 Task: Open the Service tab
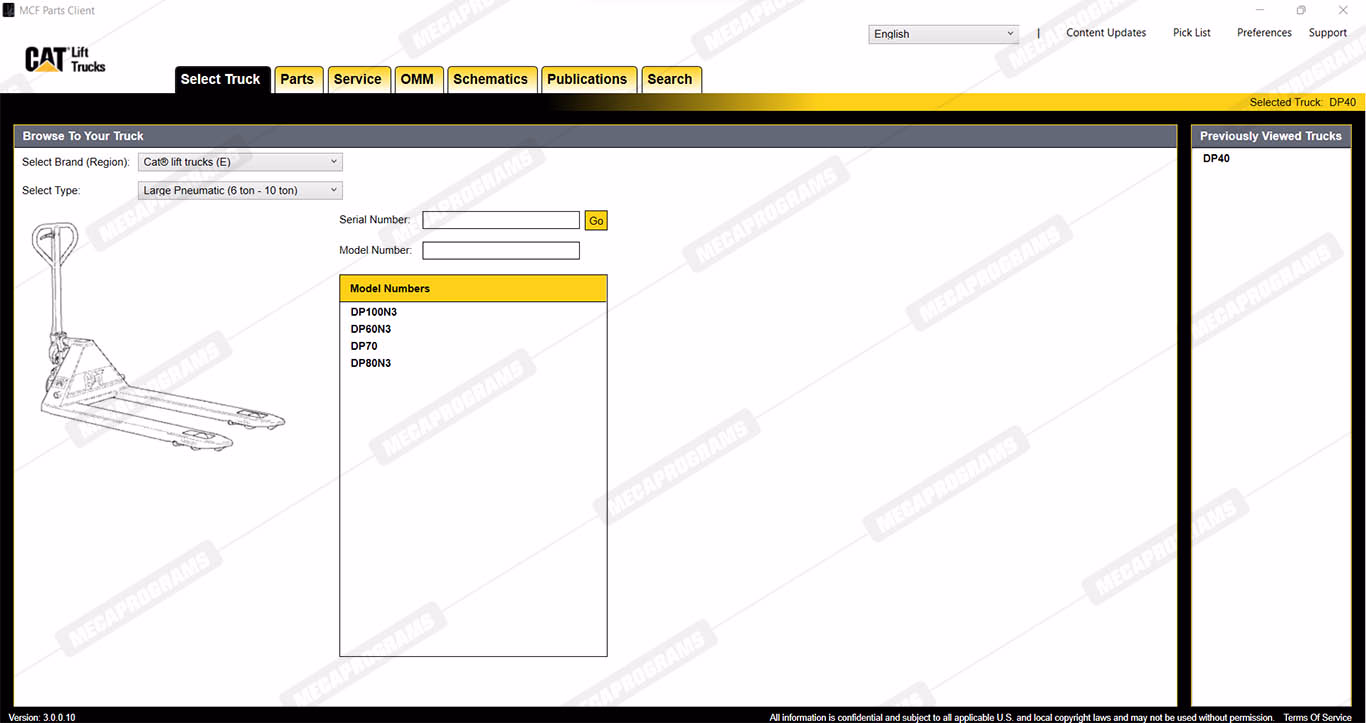357,80
